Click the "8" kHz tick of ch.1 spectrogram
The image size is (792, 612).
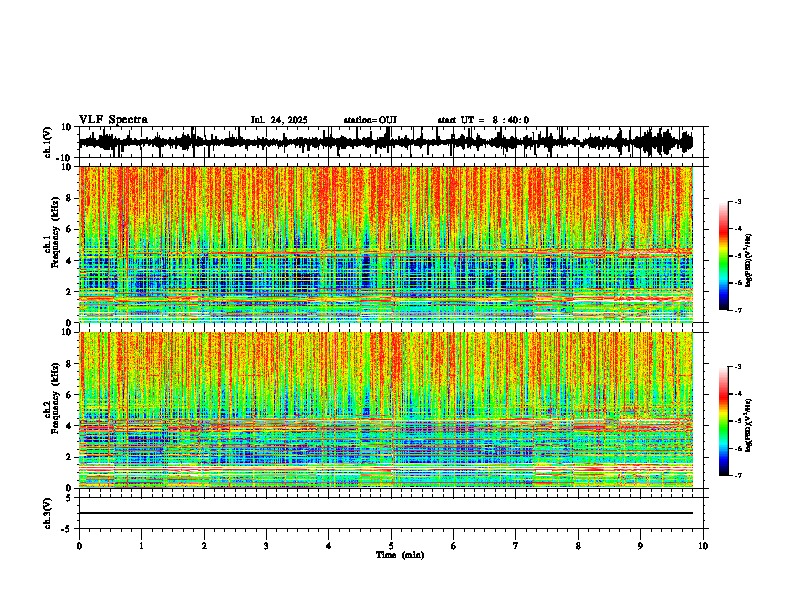pyautogui.click(x=68, y=198)
